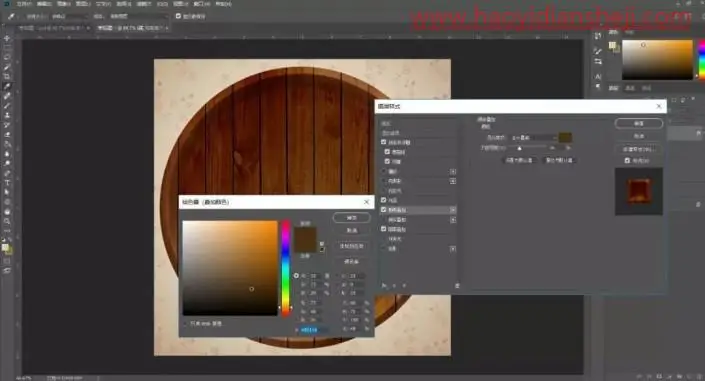Toggle the Preview checkbox in Layer Style dialog
Image resolution: width=705 pixels, height=381 pixels.
coord(627,161)
